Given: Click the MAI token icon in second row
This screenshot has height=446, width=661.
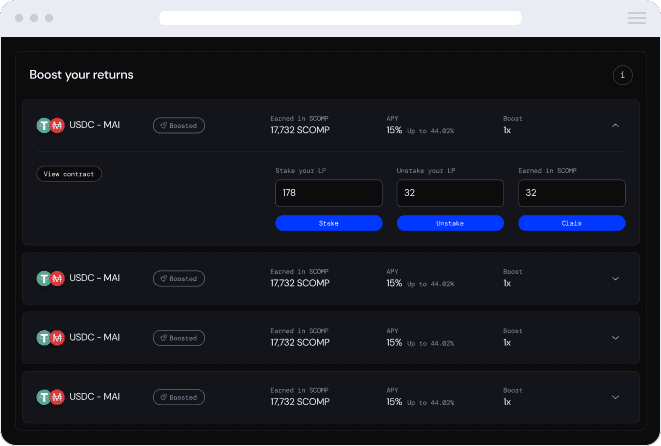Looking at the screenshot, I should click(x=57, y=278).
